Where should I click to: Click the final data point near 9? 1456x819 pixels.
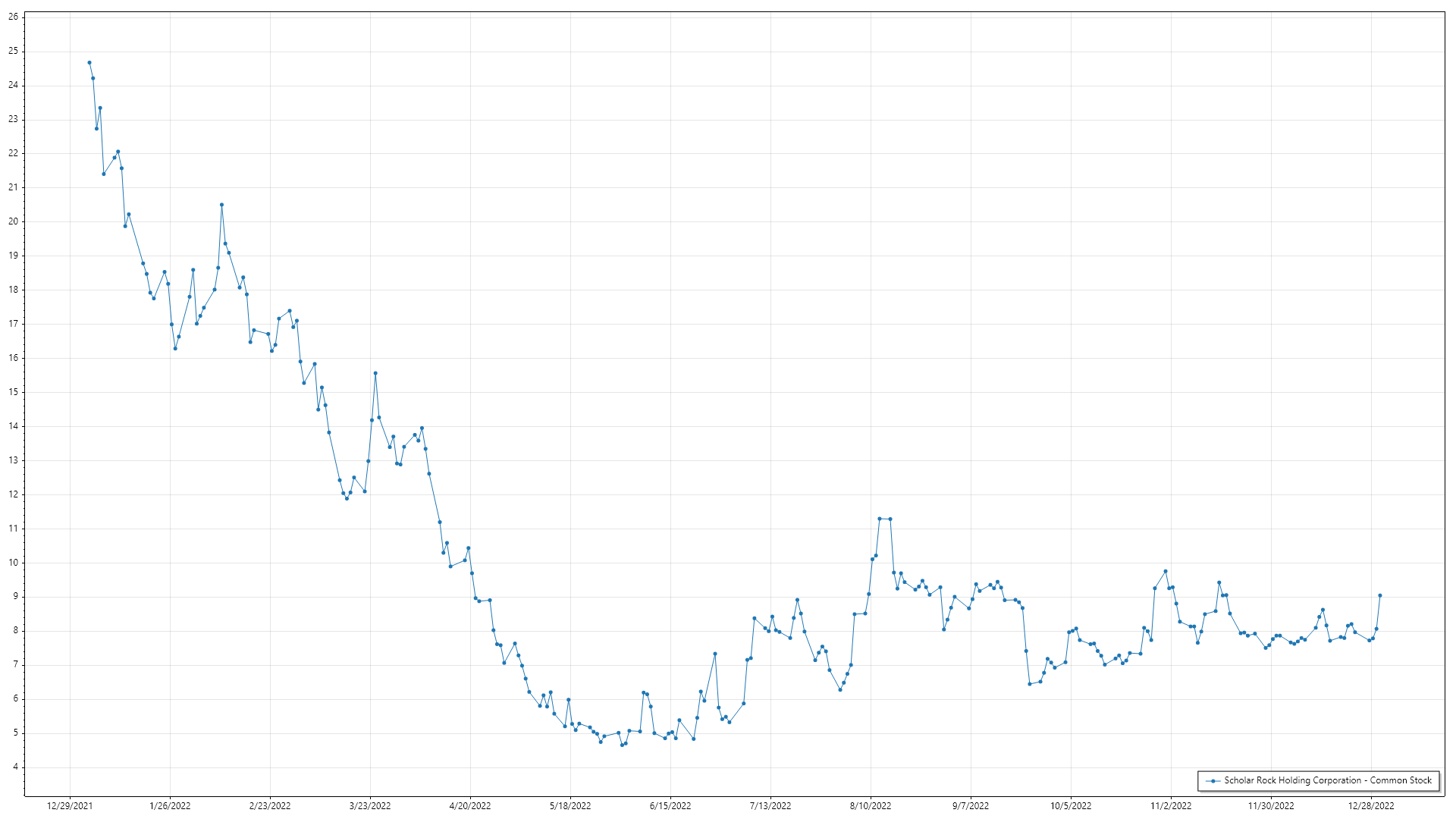(1379, 595)
